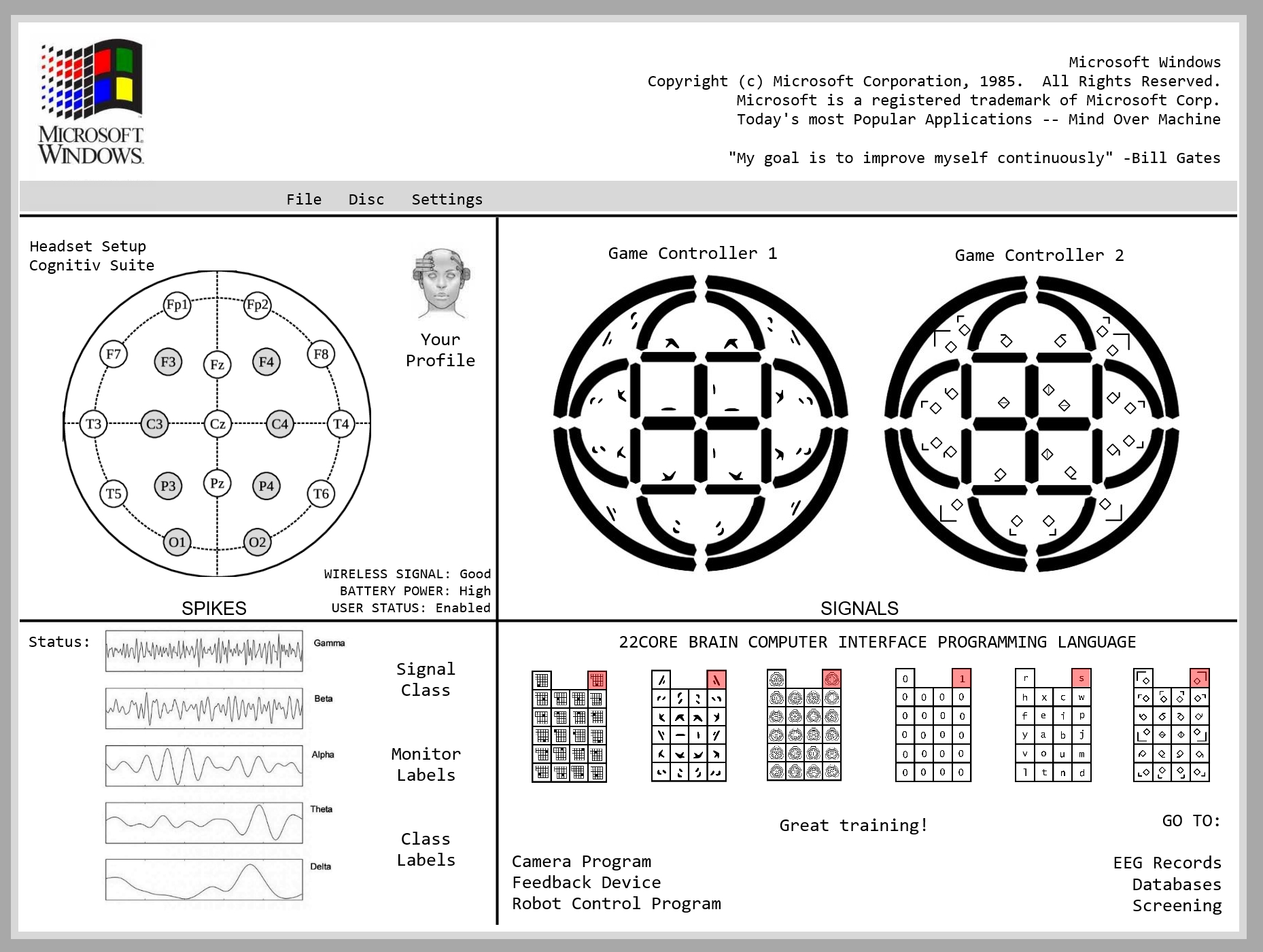Image resolution: width=1263 pixels, height=952 pixels.
Task: Click the SIGNALS heading
Action: (x=859, y=608)
